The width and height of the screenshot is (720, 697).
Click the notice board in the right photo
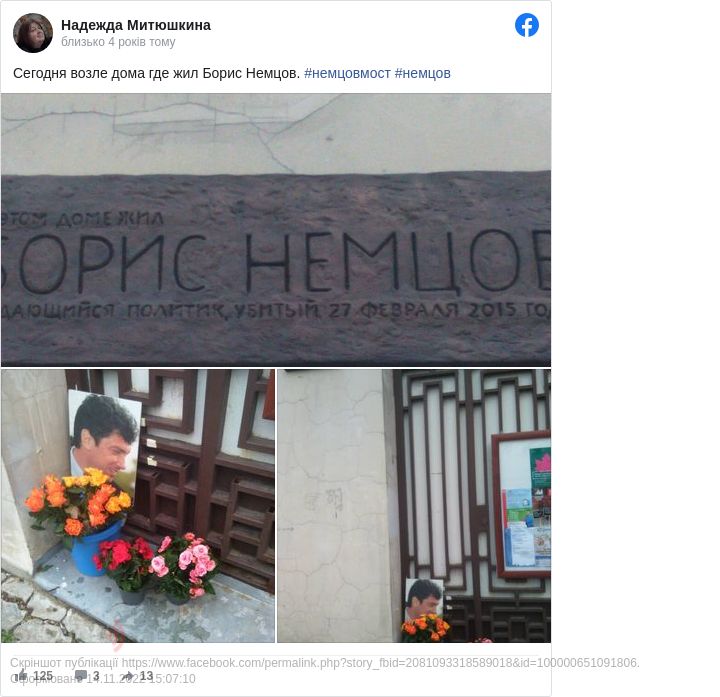pyautogui.click(x=521, y=504)
